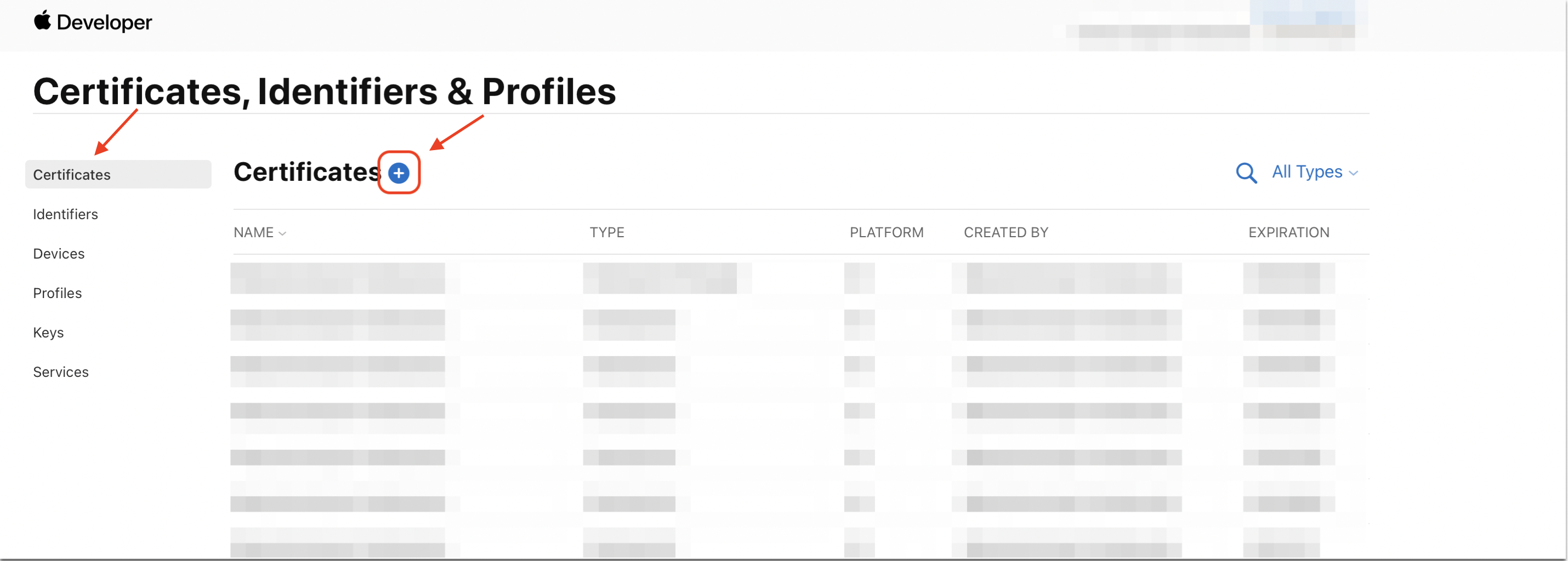The width and height of the screenshot is (1568, 561).
Task: Click the CREATED BY column header
Action: tap(1005, 232)
